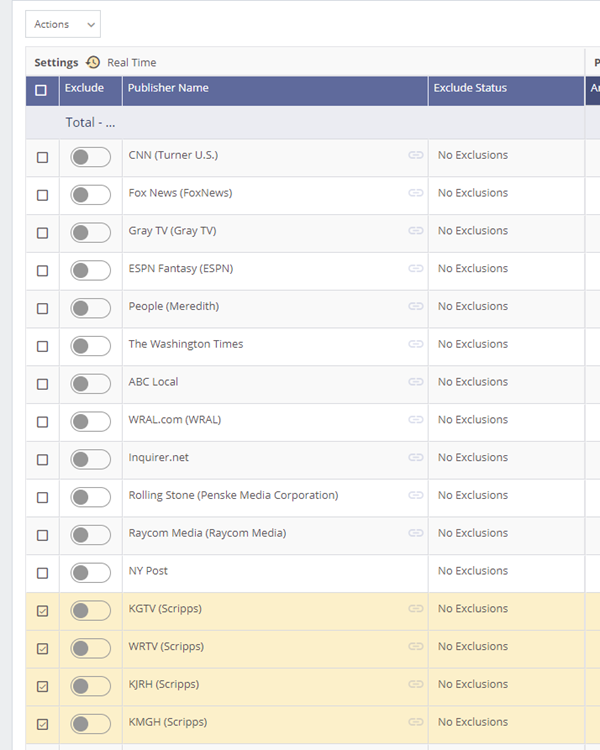
Task: Select all rows with the header checkbox
Action: [x=41, y=90]
